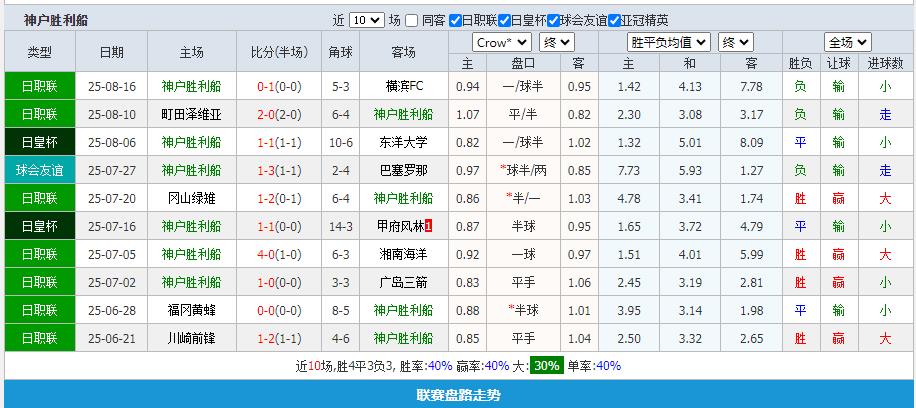Uncheck the 球会友谊 checkbox

(x=553, y=20)
